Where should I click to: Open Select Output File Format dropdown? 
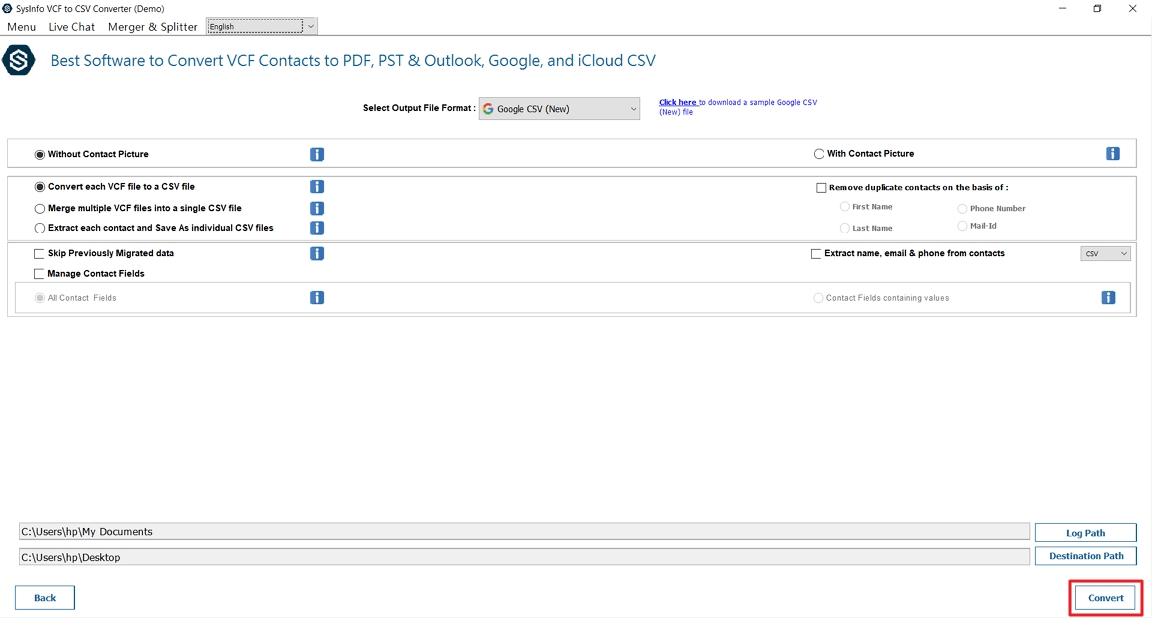coord(559,109)
